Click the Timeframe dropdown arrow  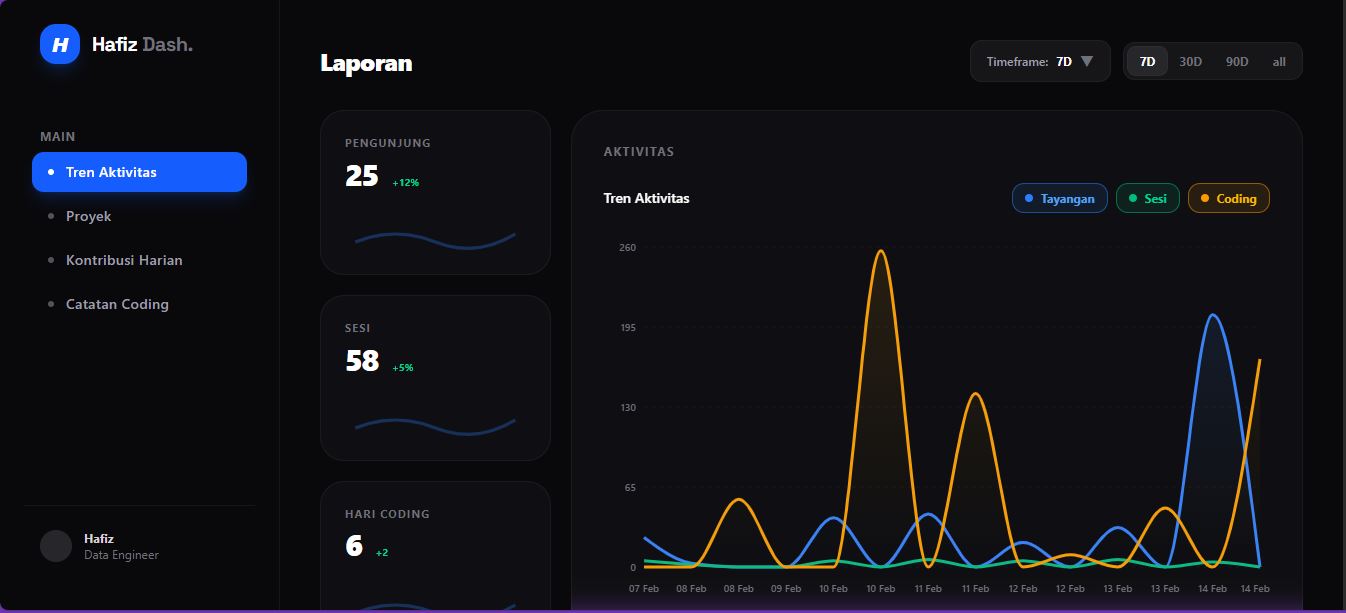1087,61
